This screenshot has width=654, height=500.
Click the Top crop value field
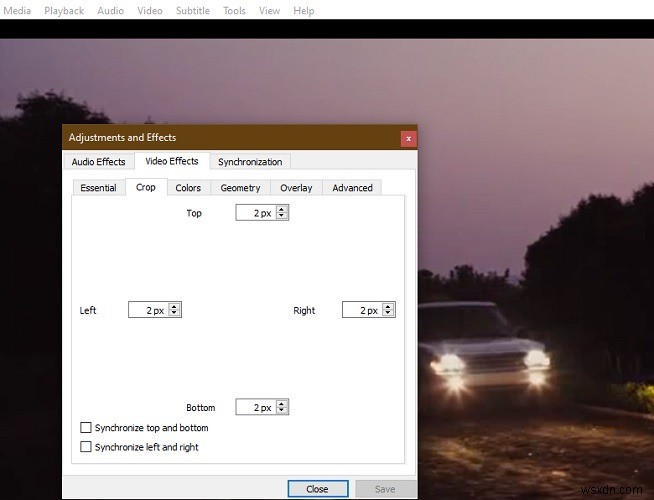pos(256,213)
